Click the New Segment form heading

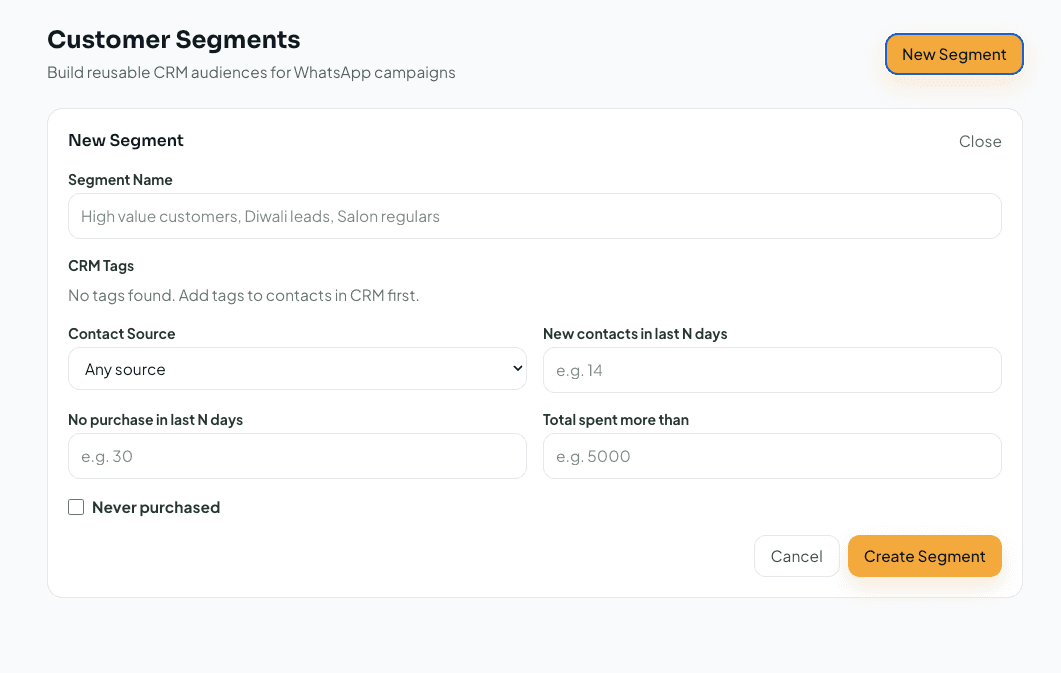[126, 141]
